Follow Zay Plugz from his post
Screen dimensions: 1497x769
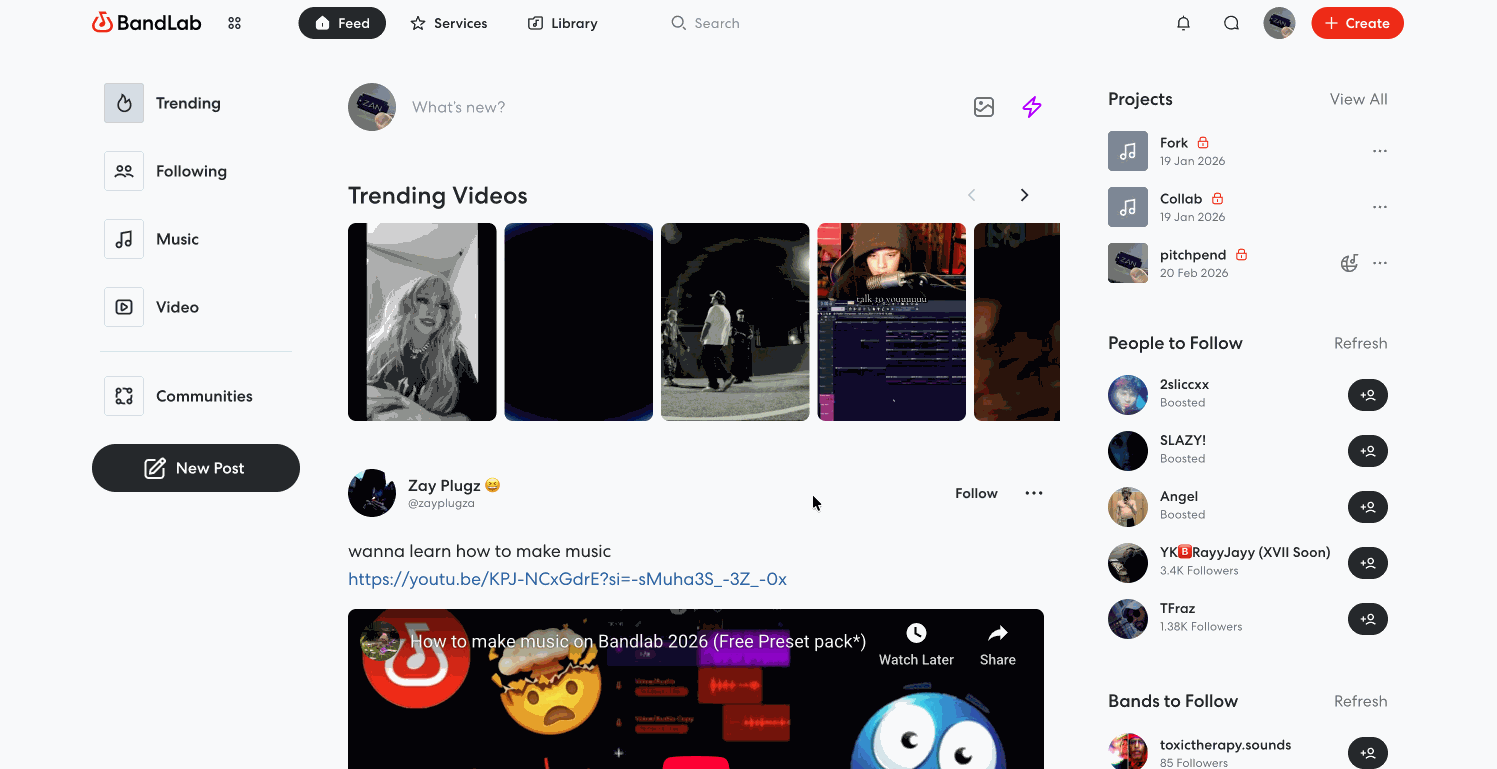pos(975,493)
